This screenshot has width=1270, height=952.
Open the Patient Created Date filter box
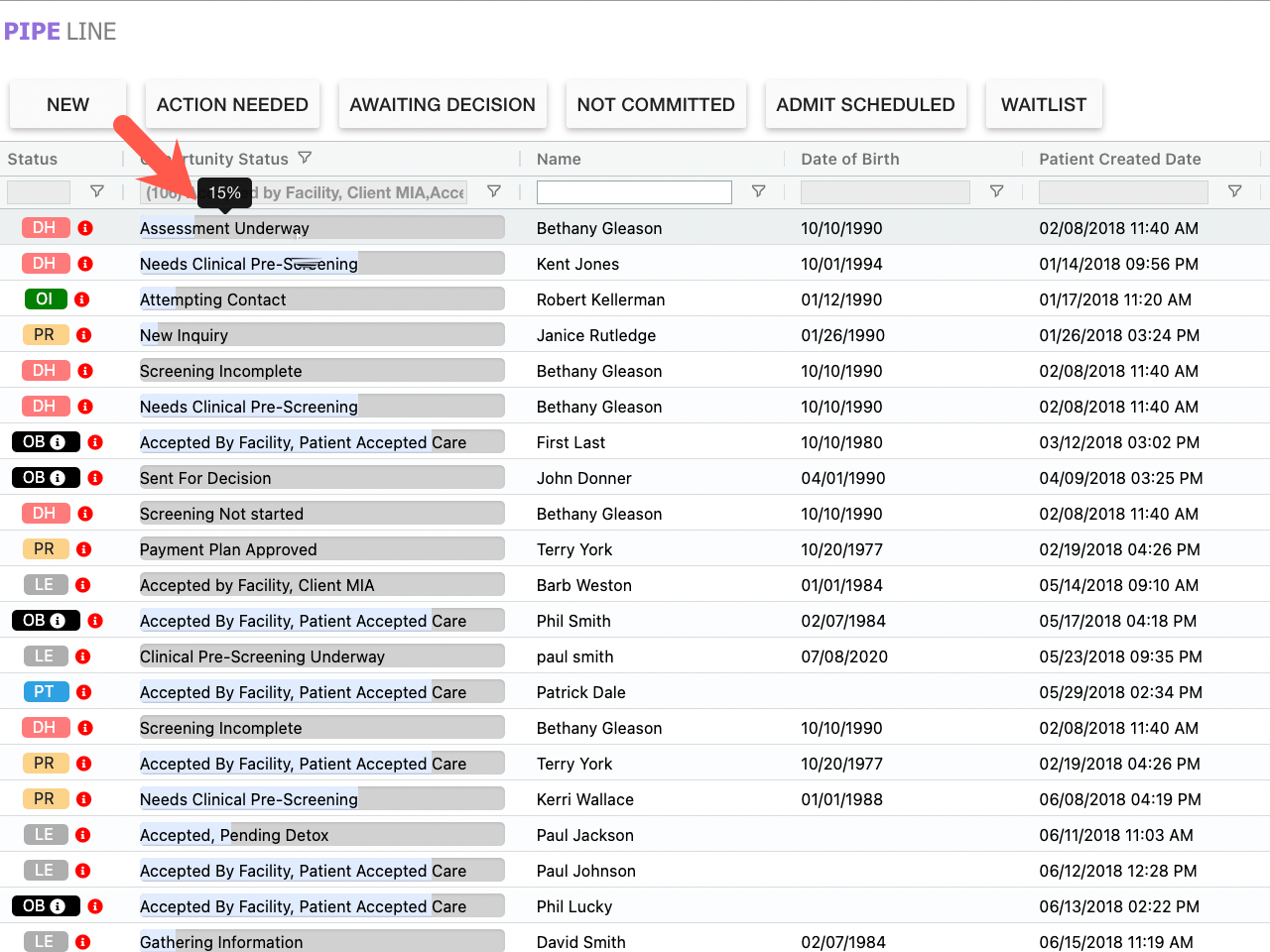point(1122,192)
